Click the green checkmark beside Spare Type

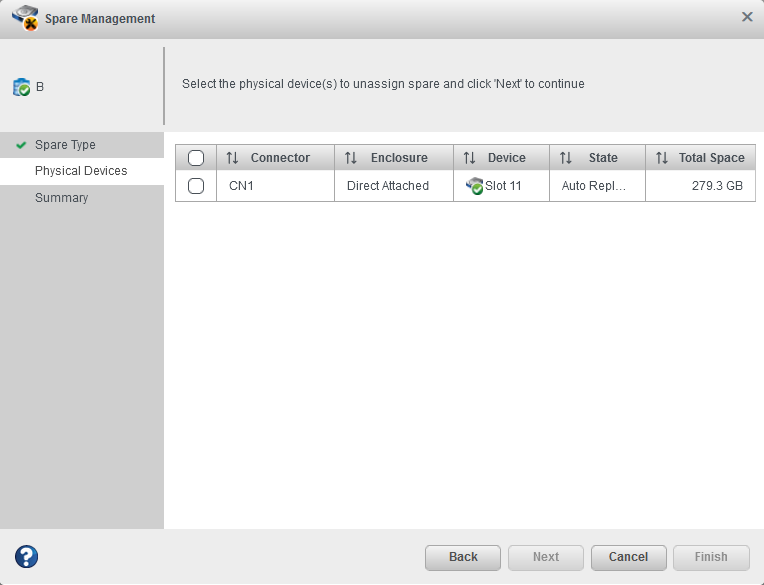(x=21, y=145)
